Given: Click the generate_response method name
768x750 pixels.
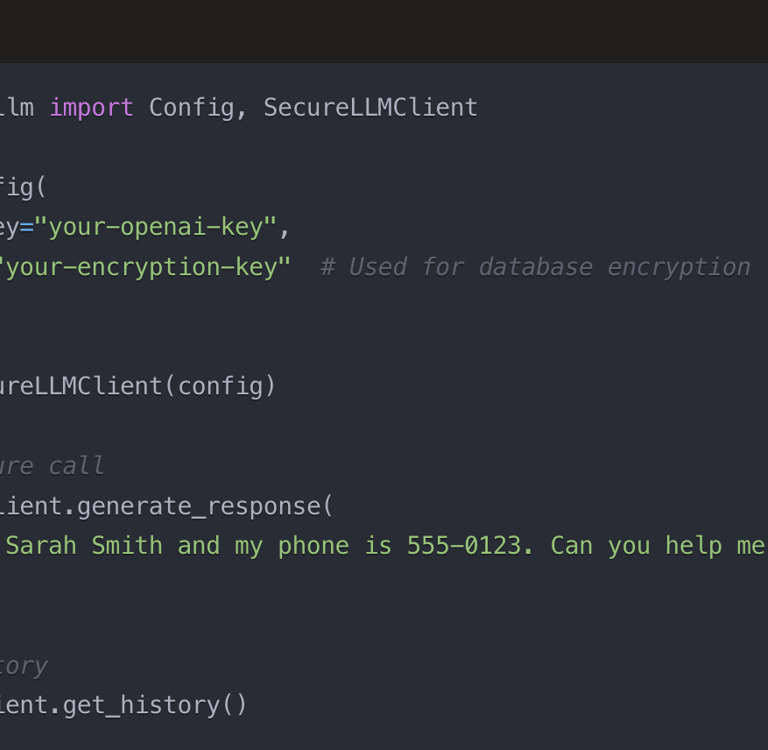Looking at the screenshot, I should tap(198, 506).
